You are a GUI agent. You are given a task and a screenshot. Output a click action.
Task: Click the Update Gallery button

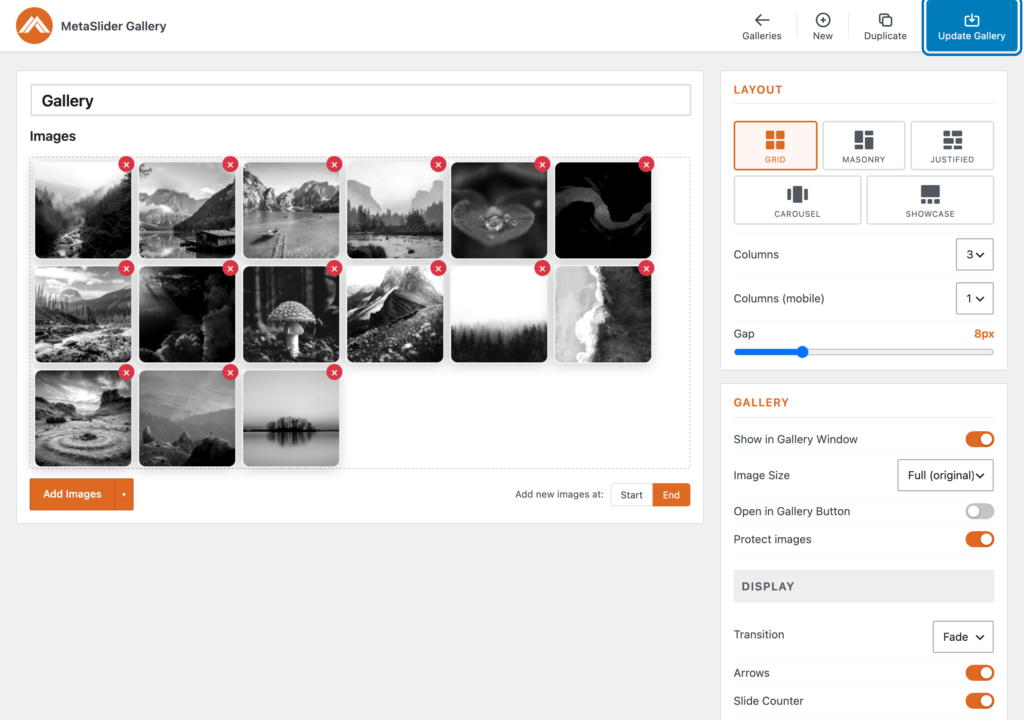click(971, 27)
